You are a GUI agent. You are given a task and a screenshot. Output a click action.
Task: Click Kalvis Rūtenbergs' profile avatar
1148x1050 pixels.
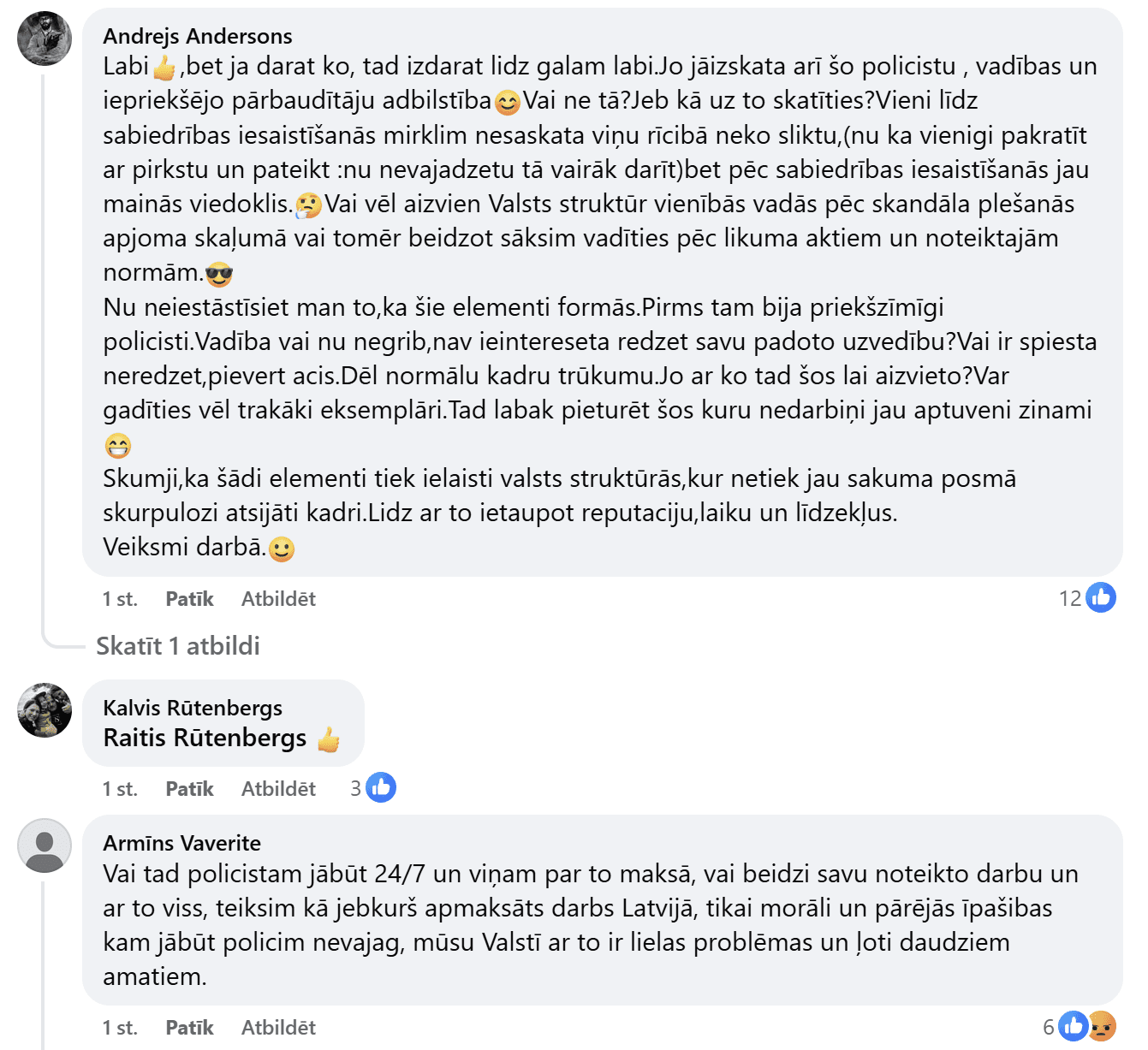point(45,709)
